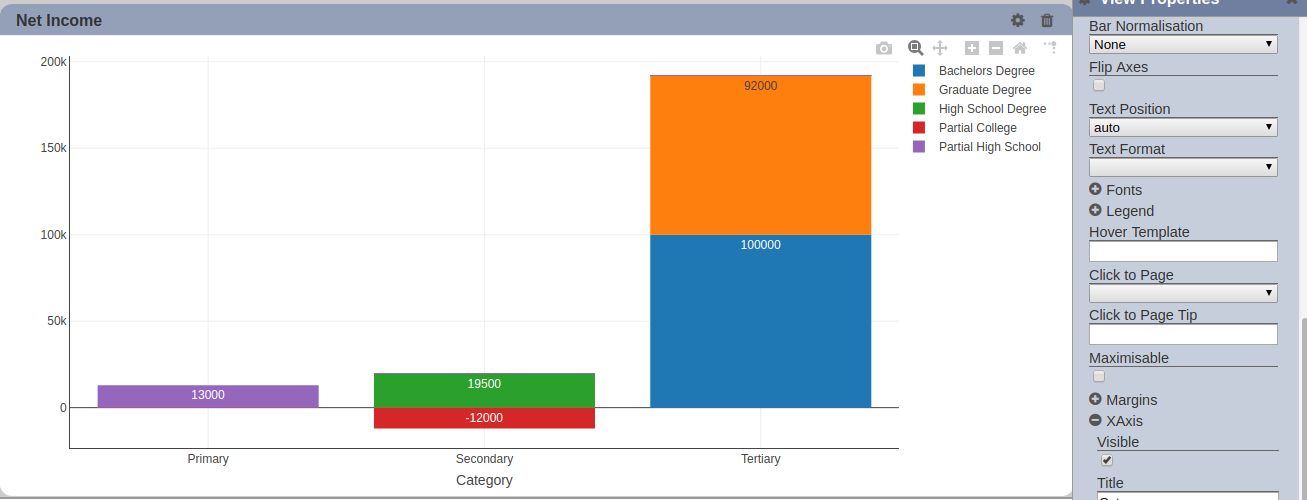Enable the Maximisable checkbox
The height and width of the screenshot is (500, 1307).
coord(1099,377)
